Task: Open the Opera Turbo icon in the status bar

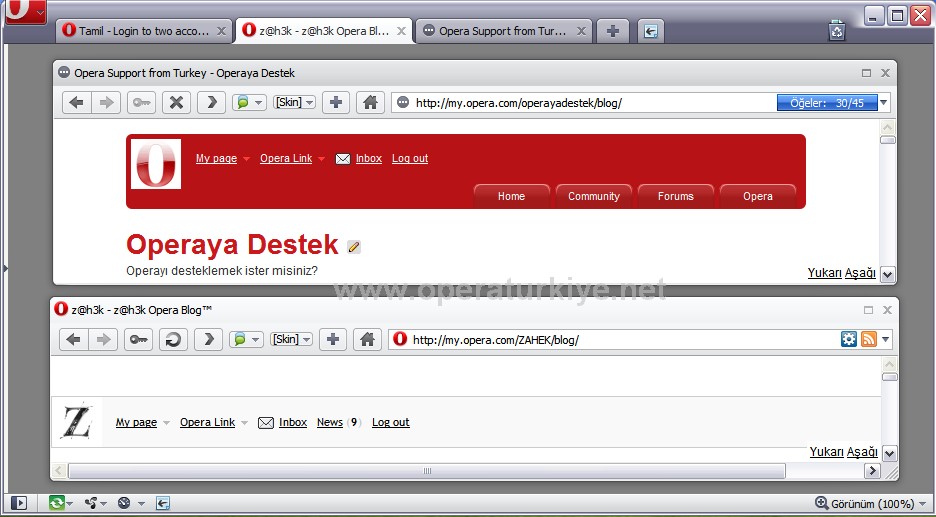Action: point(124,503)
